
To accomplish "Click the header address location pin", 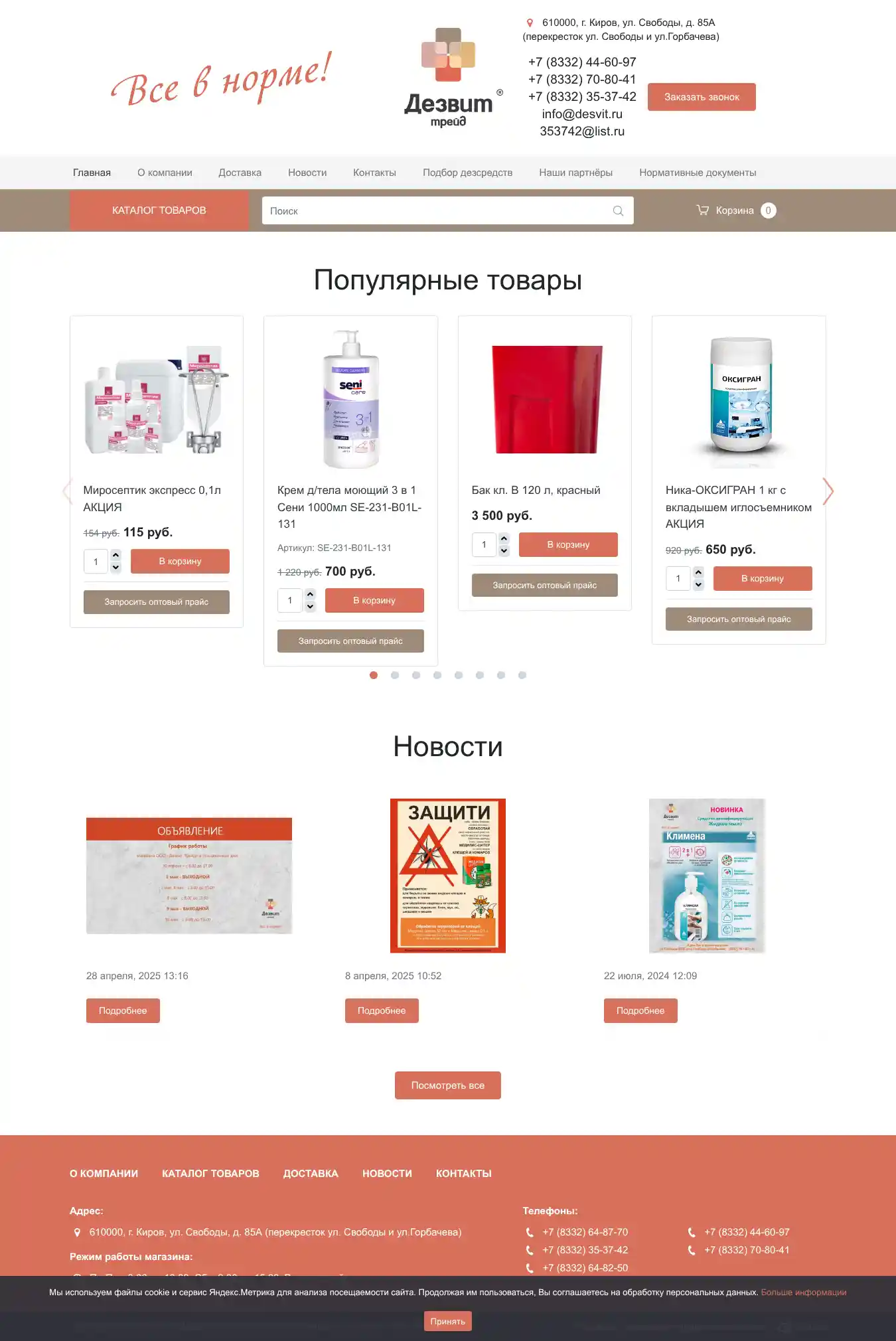I will click(x=530, y=23).
